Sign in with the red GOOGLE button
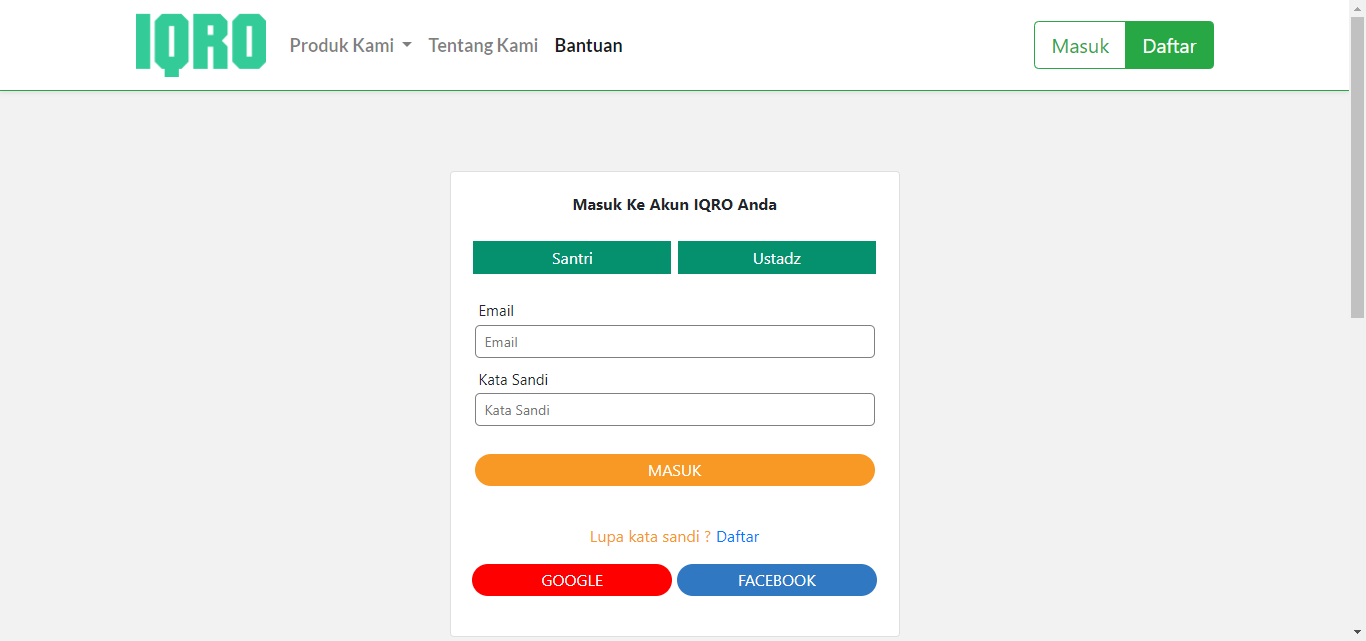 (572, 580)
